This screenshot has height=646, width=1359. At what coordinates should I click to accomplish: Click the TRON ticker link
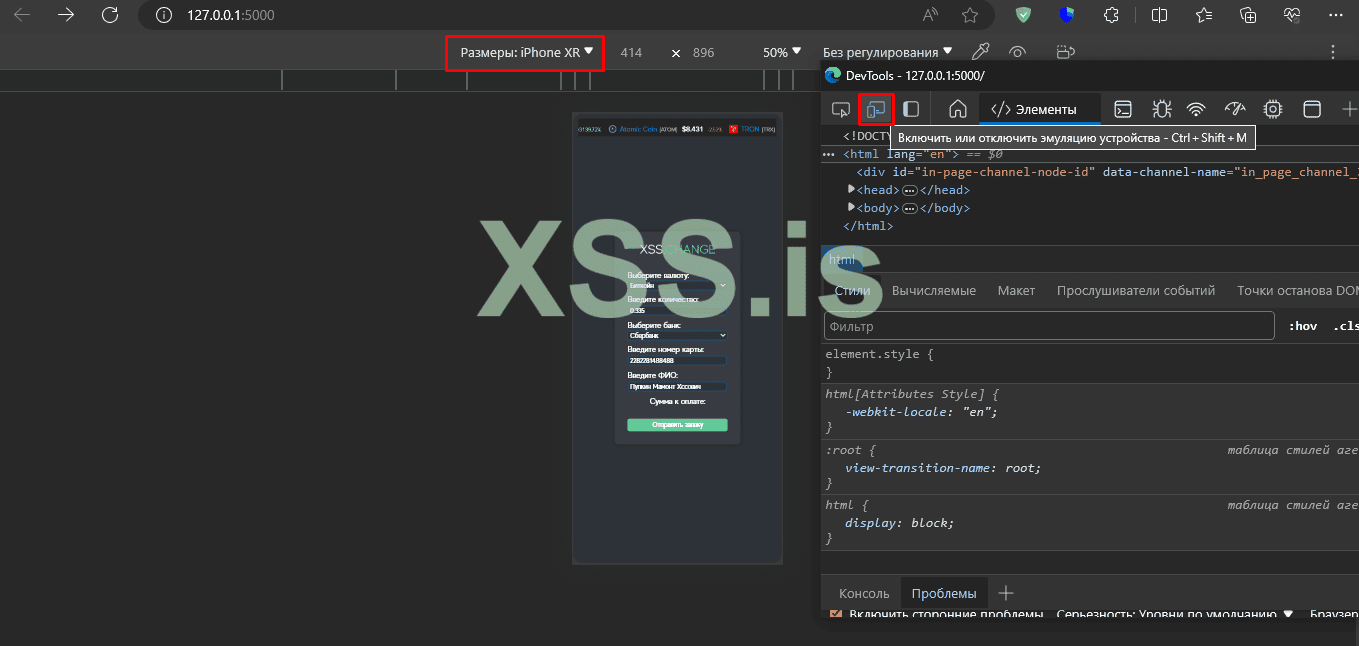(750, 129)
